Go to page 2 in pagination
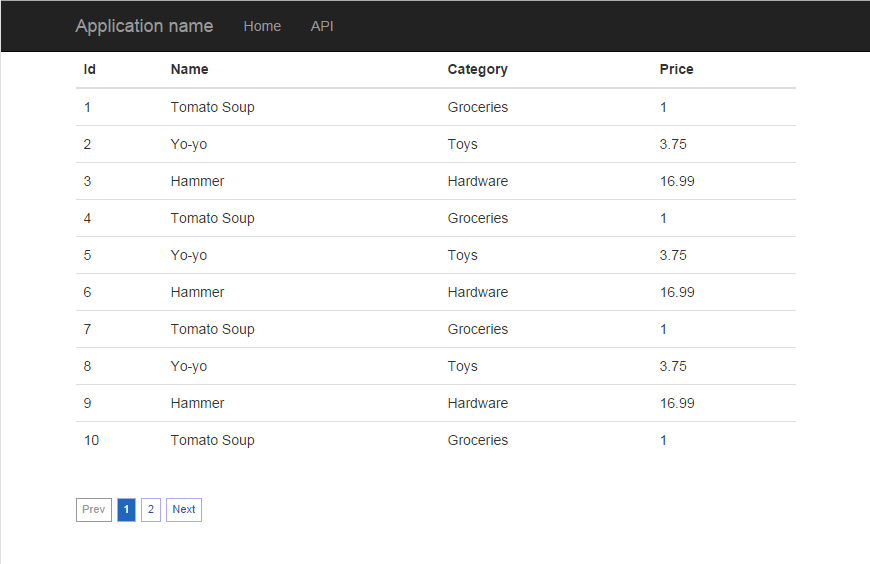Viewport: 870px width, 564px height. (151, 510)
